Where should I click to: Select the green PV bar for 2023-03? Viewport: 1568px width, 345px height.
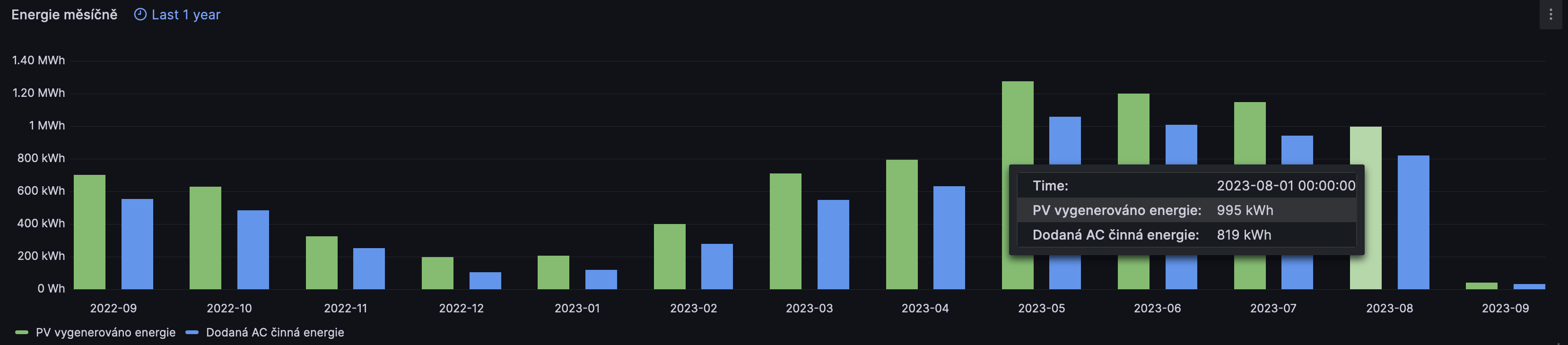tap(786, 231)
